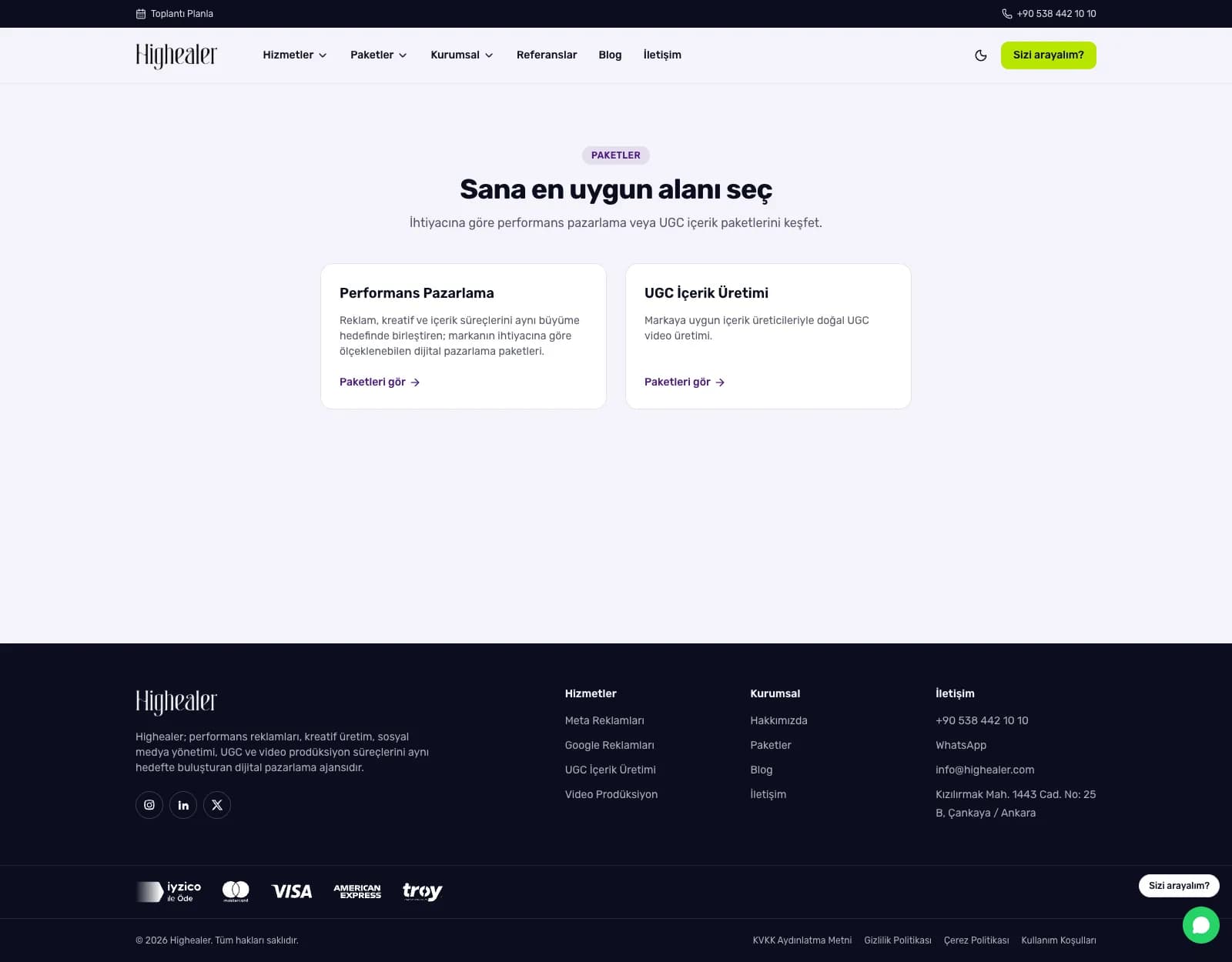Click the floating white Sizi arayalım? pill

tap(1179, 886)
